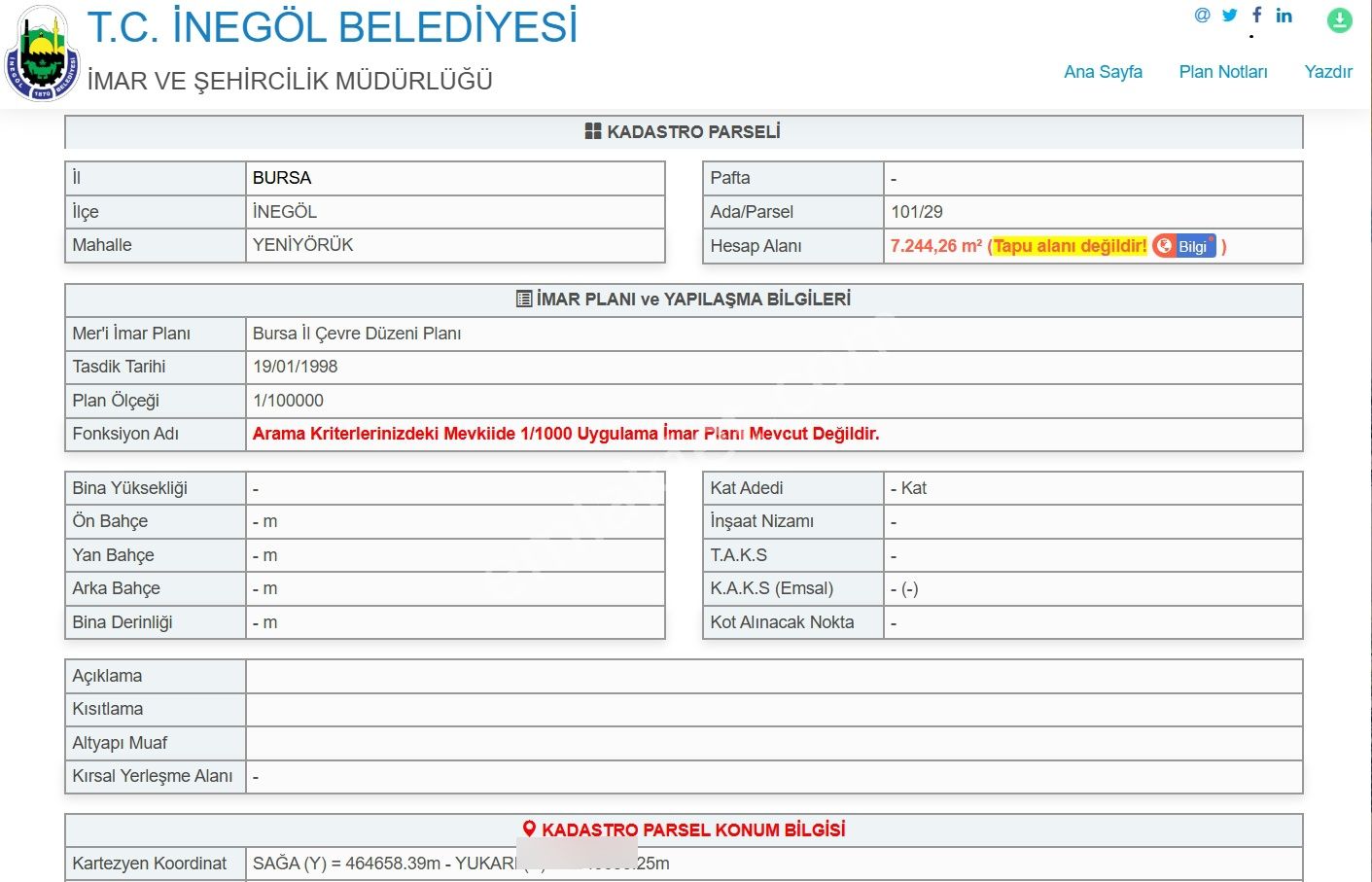The height and width of the screenshot is (882, 1372).
Task: Click the Ada/Parsel value 101/29
Action: click(916, 212)
